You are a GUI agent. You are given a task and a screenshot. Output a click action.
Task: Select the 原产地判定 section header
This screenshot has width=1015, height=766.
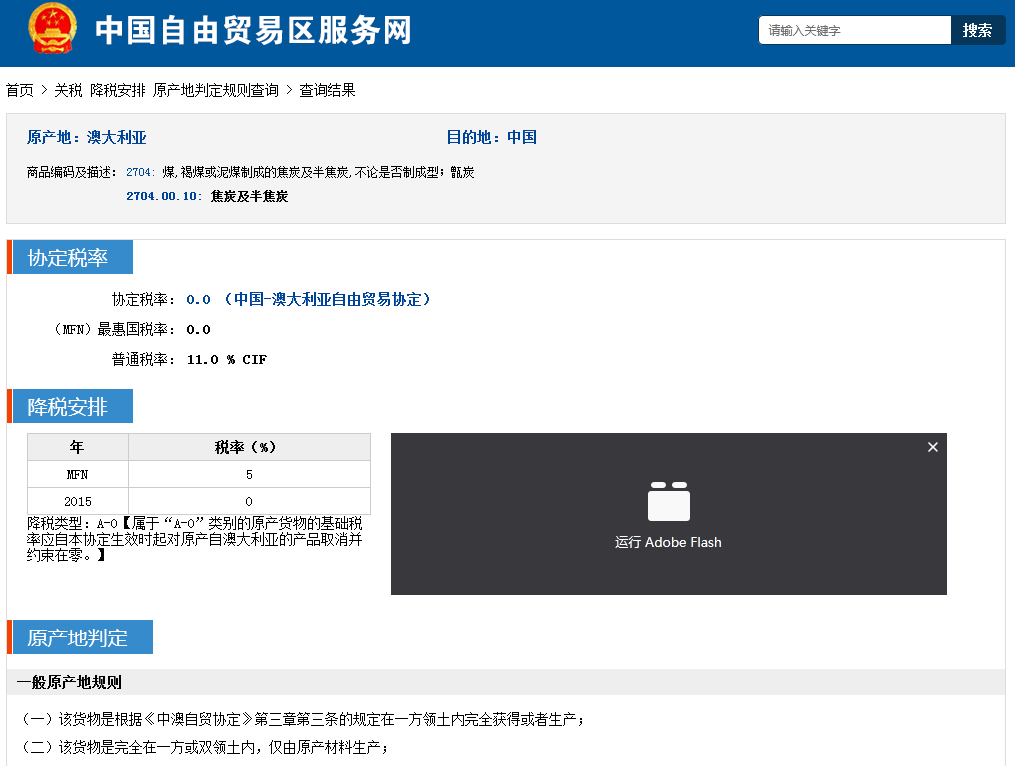[x=78, y=638]
